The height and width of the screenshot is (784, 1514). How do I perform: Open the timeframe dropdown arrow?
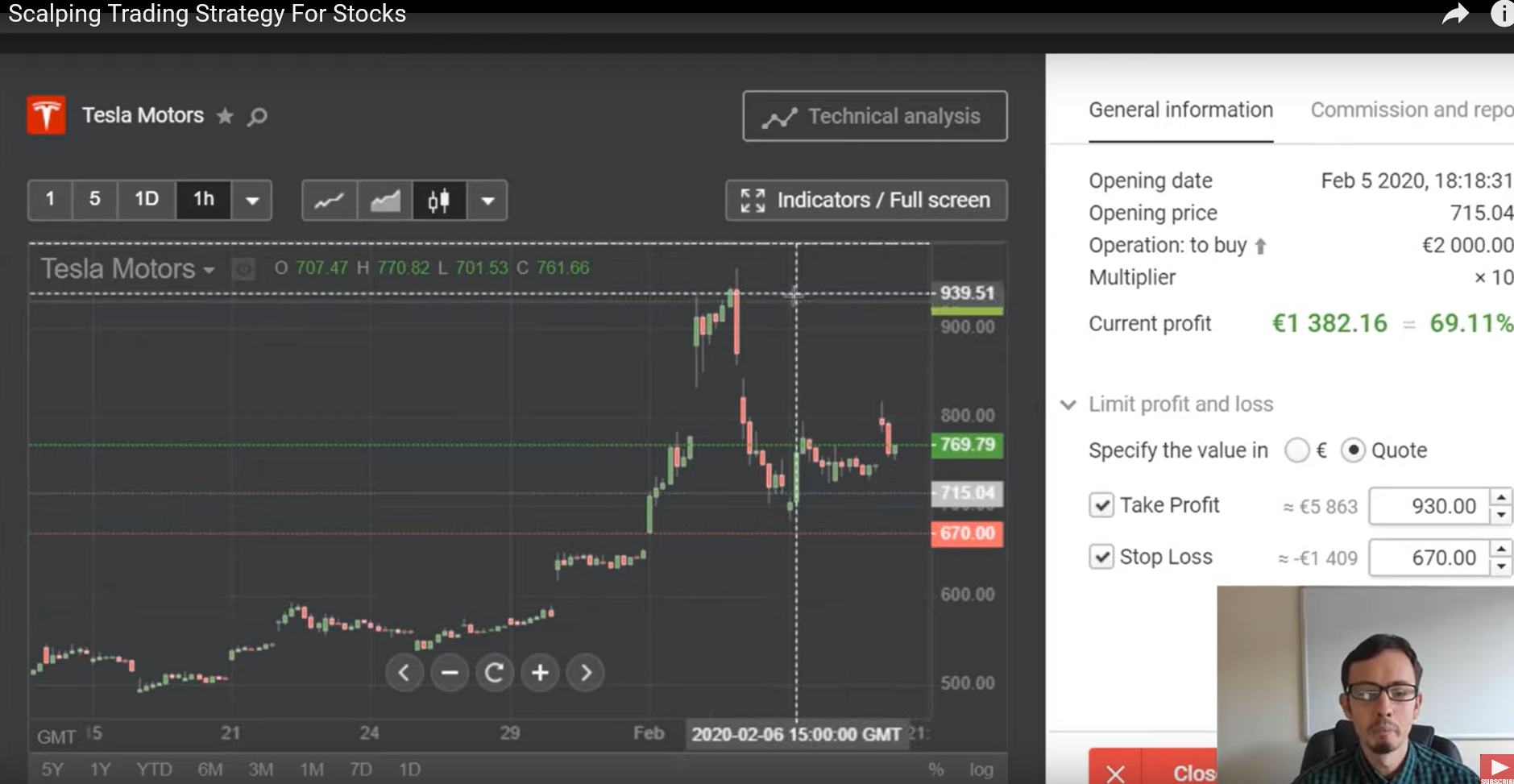[x=252, y=200]
